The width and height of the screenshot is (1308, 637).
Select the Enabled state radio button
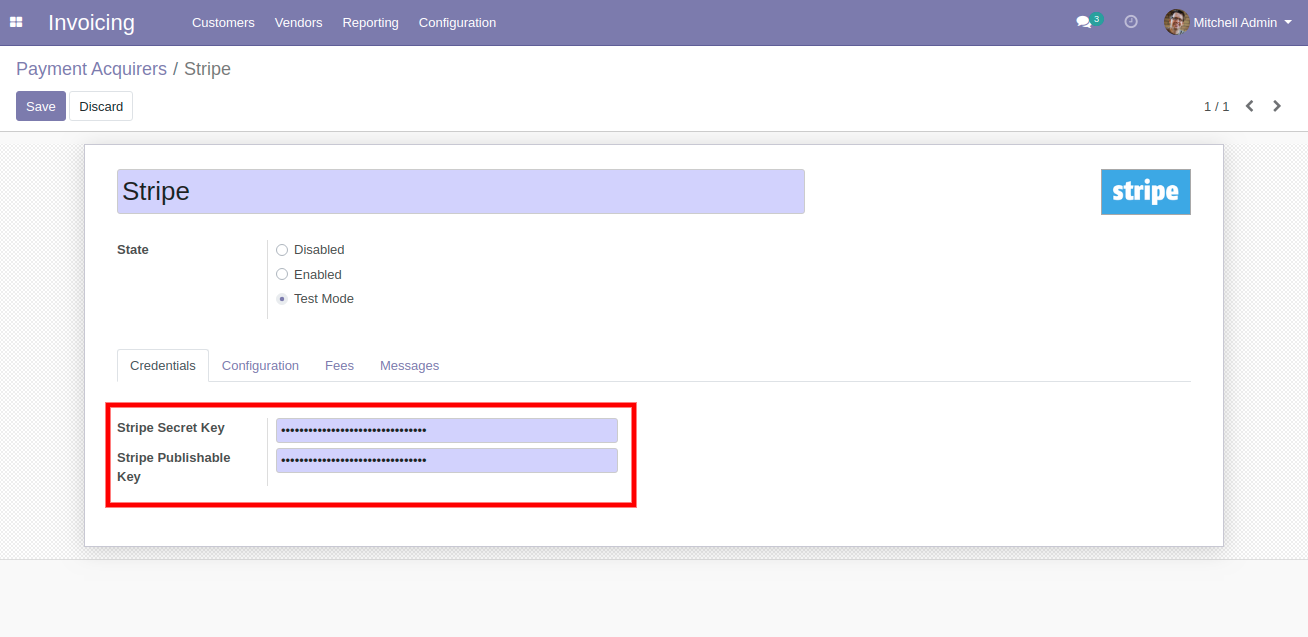[282, 274]
